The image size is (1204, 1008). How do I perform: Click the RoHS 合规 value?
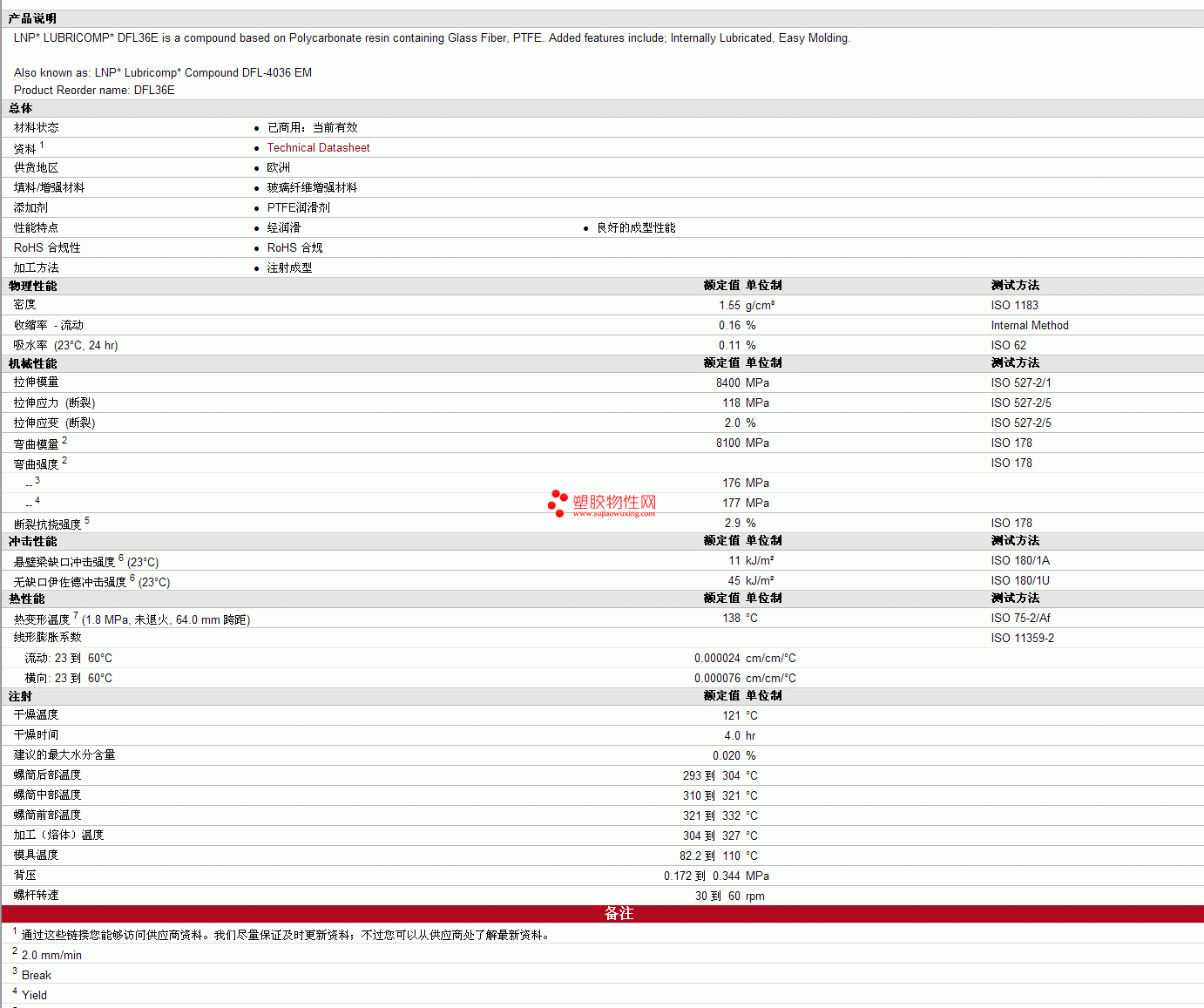[295, 248]
